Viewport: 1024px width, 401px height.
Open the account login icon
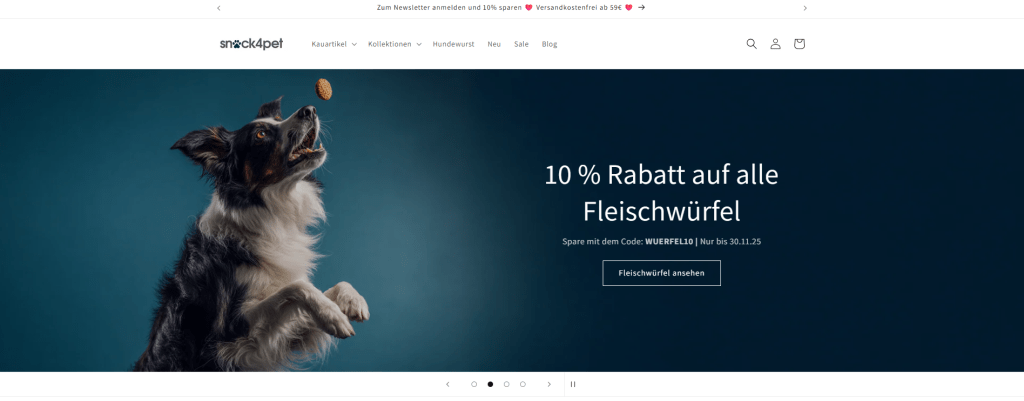point(775,44)
